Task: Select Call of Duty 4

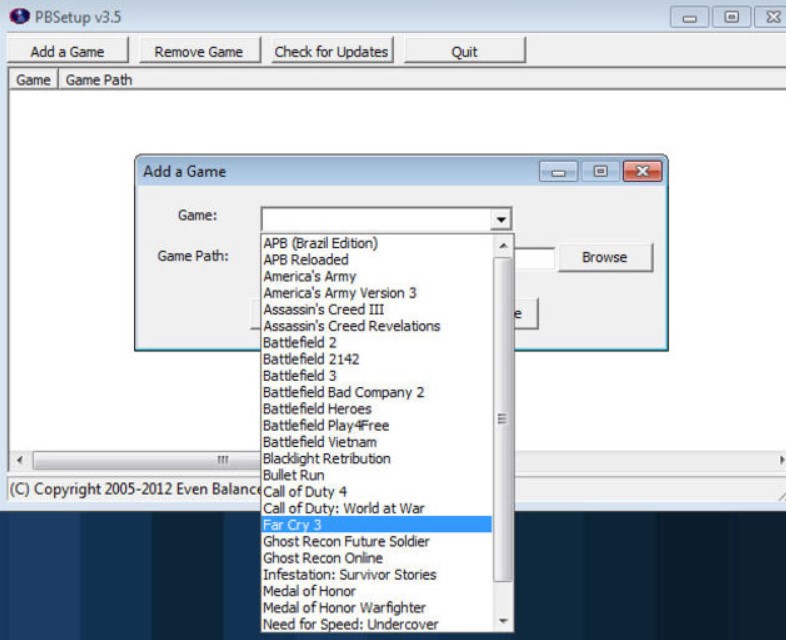Action: tap(376, 491)
